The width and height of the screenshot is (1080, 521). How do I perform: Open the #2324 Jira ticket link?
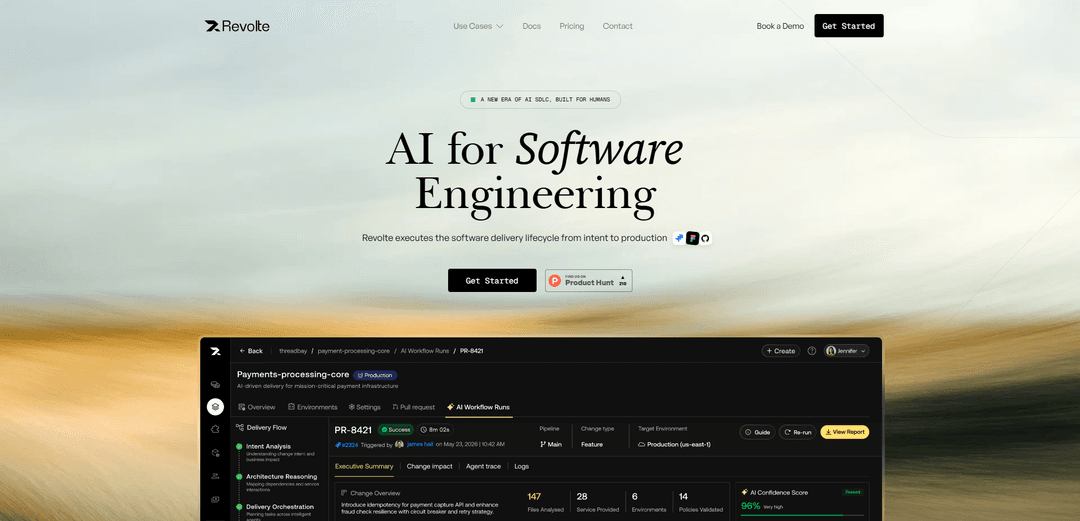pos(346,445)
